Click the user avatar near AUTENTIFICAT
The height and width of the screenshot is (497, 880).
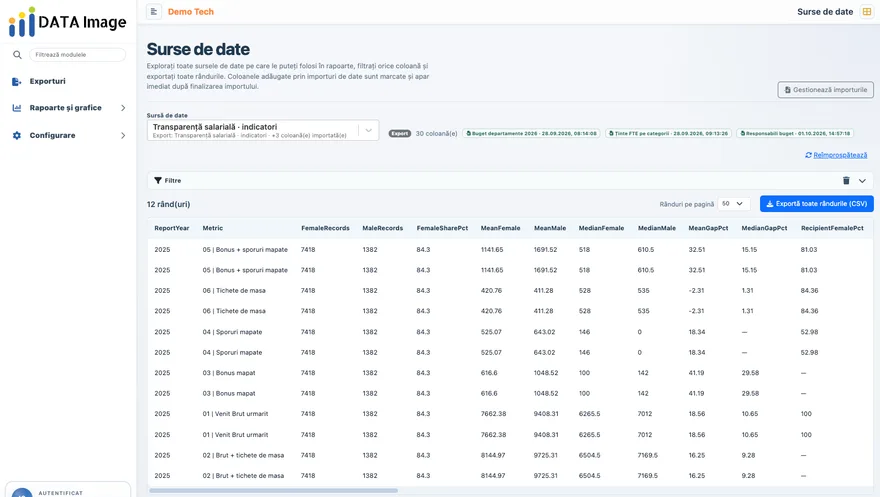coord(22,493)
